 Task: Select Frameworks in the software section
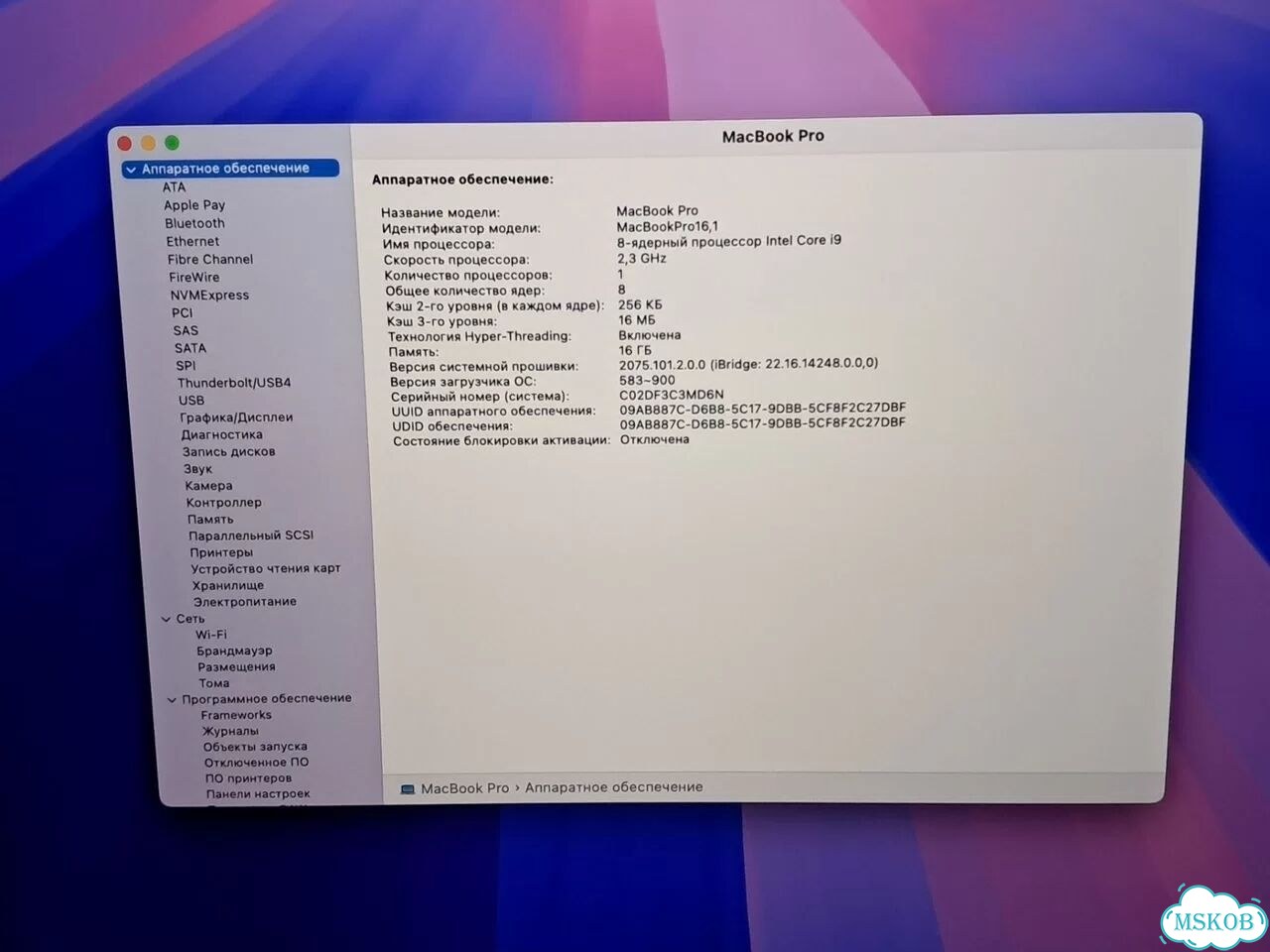[236, 715]
